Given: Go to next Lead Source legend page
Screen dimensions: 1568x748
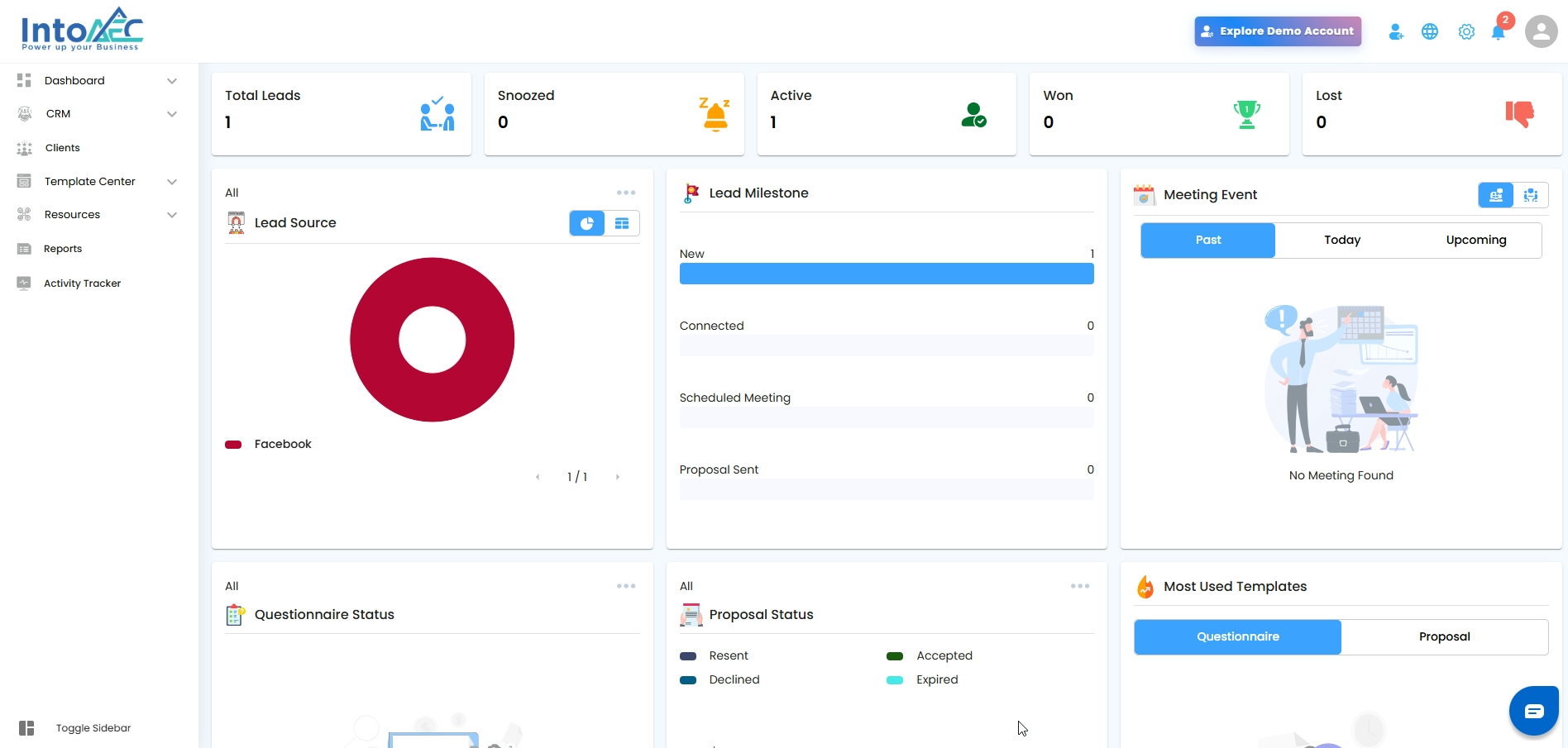Looking at the screenshot, I should click(618, 477).
